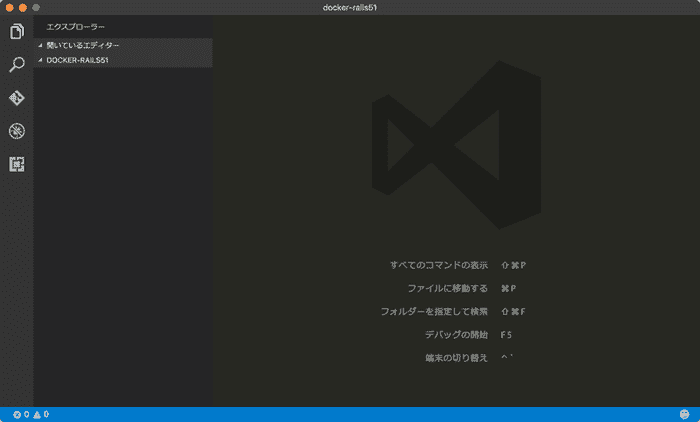
Task: Collapse the DOCKER-RAILS51 folder arrow
Action: pyautogui.click(x=40, y=60)
